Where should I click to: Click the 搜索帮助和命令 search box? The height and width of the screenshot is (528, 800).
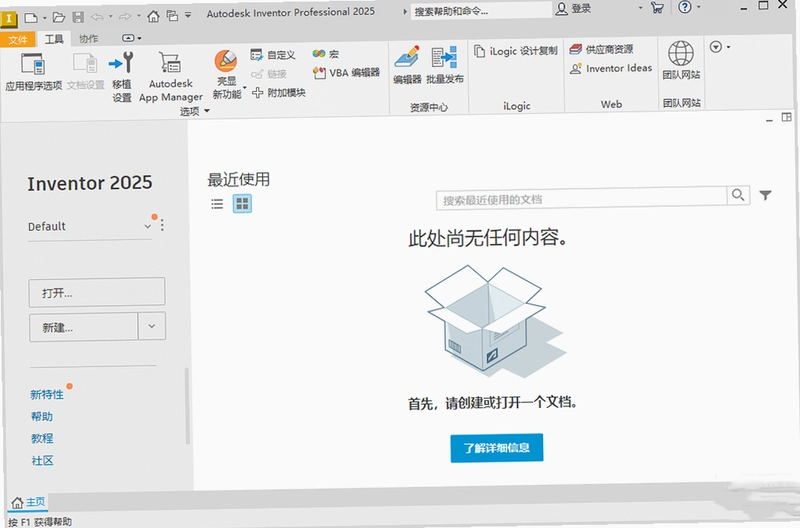tap(481, 11)
